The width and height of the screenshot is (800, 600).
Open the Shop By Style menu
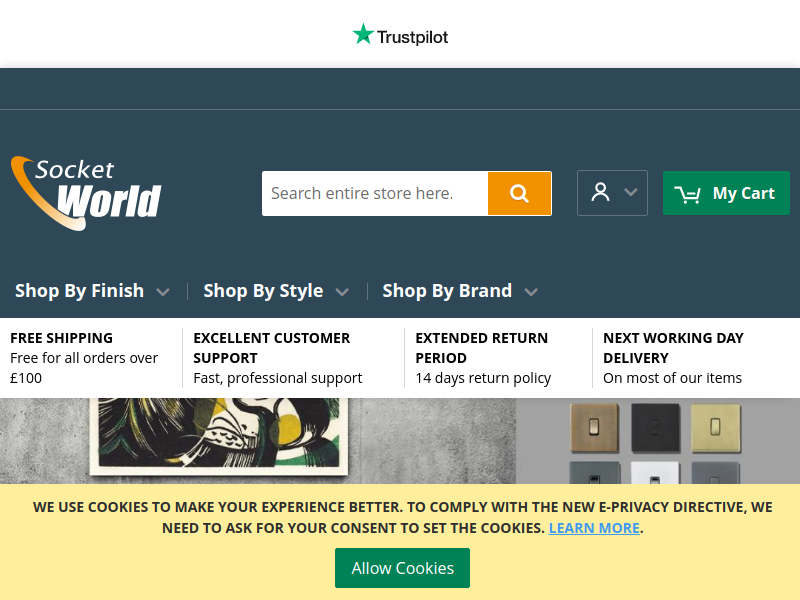click(x=263, y=290)
